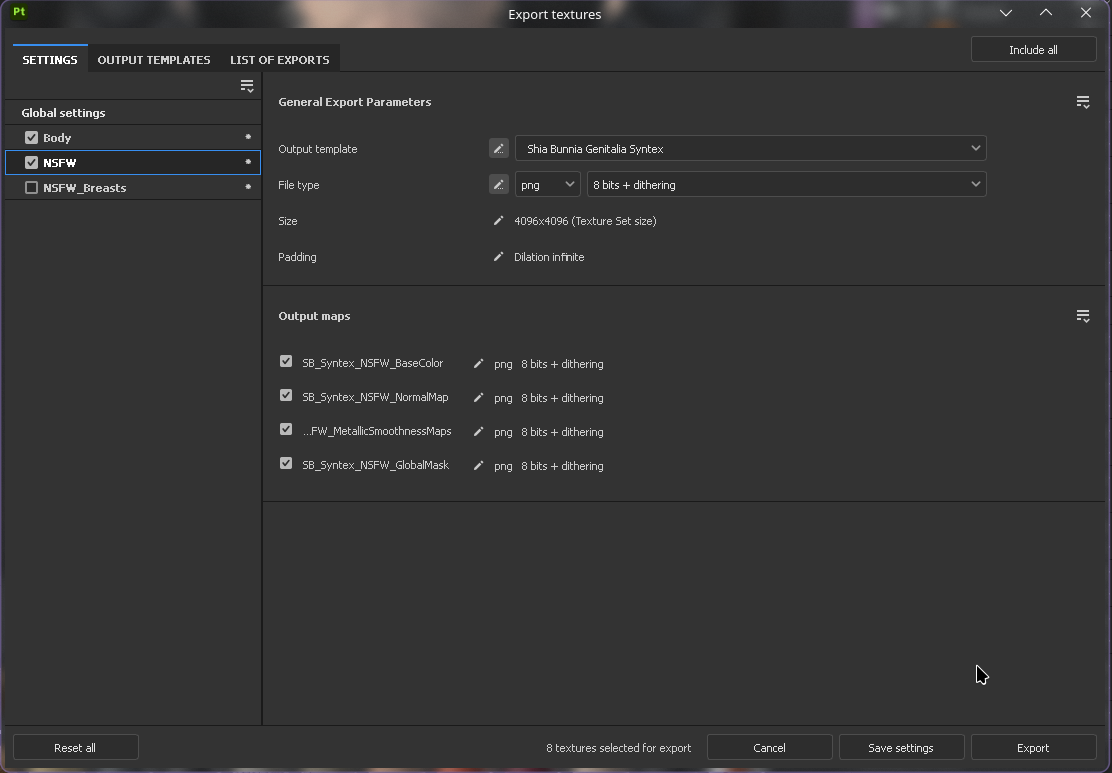Open General Export Parameters options menu icon
The width and height of the screenshot is (1112, 773).
click(x=1082, y=102)
